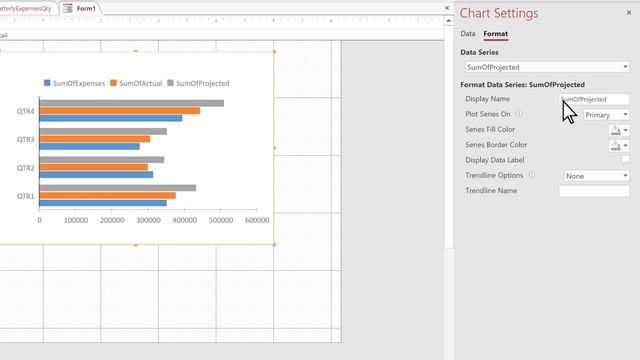Click the QTR3 axis label
This screenshot has width=640, height=360.
tap(25, 140)
